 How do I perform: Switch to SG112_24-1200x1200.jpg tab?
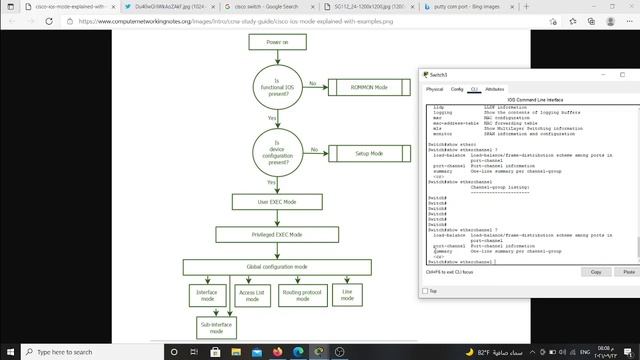point(369,7)
